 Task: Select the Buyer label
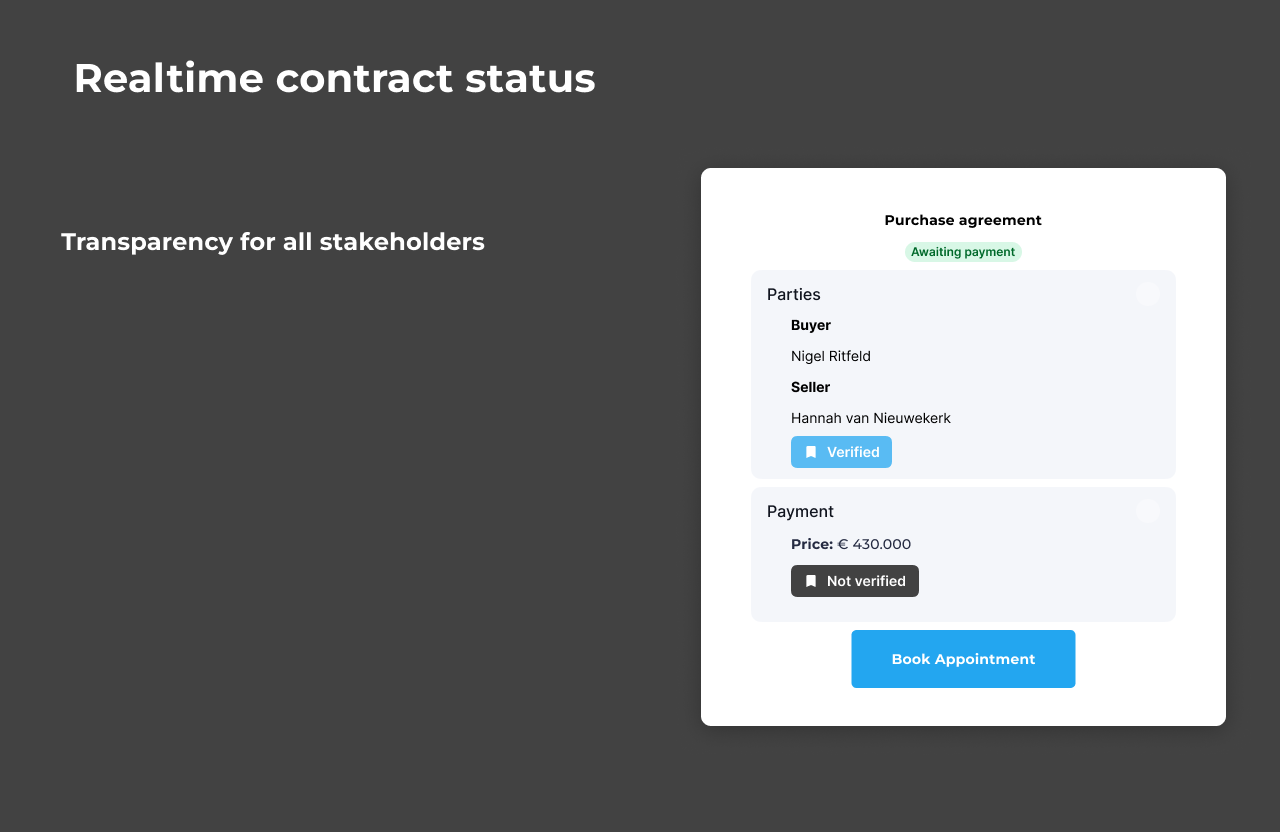pos(811,325)
